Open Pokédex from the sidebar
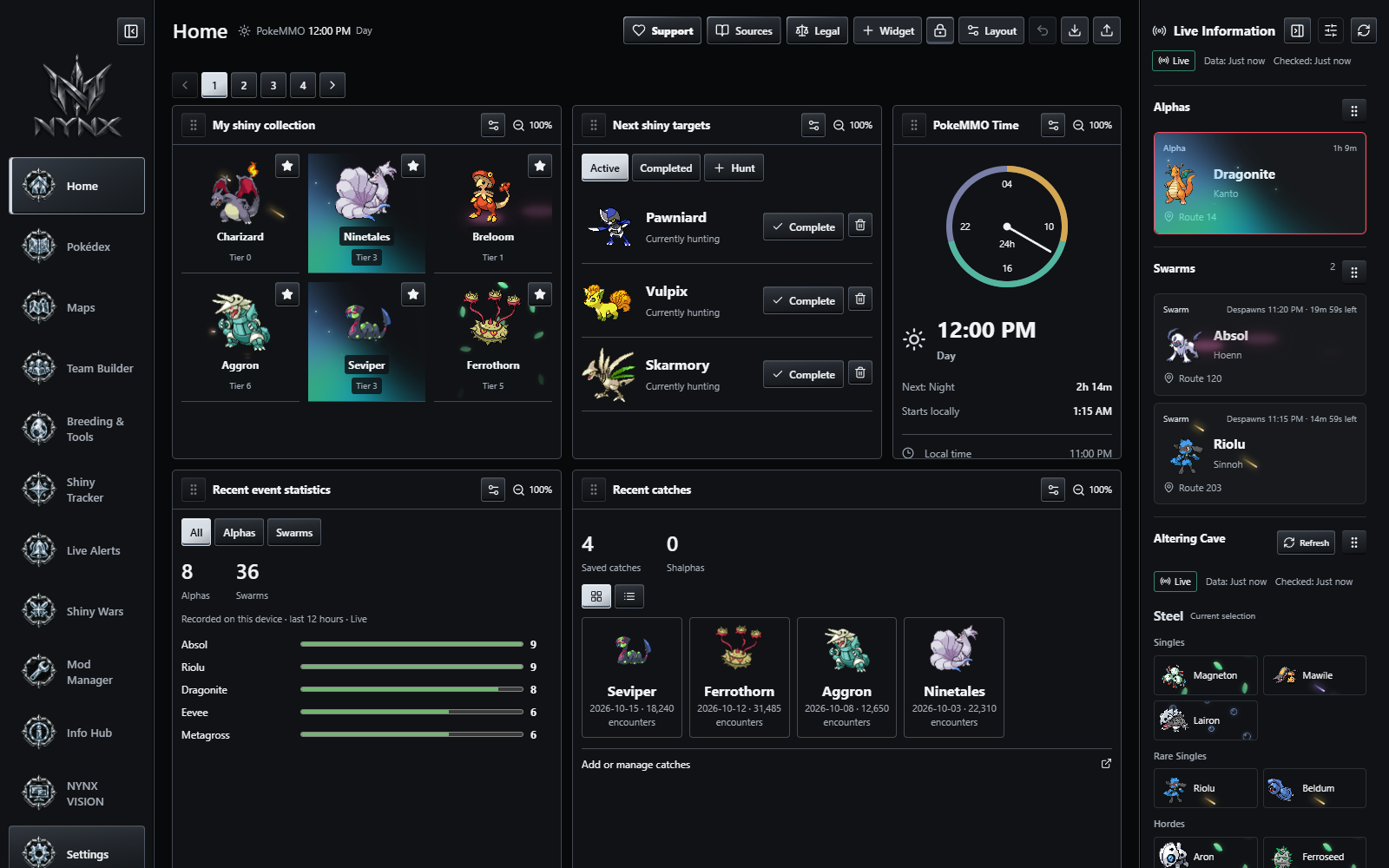 pos(76,247)
